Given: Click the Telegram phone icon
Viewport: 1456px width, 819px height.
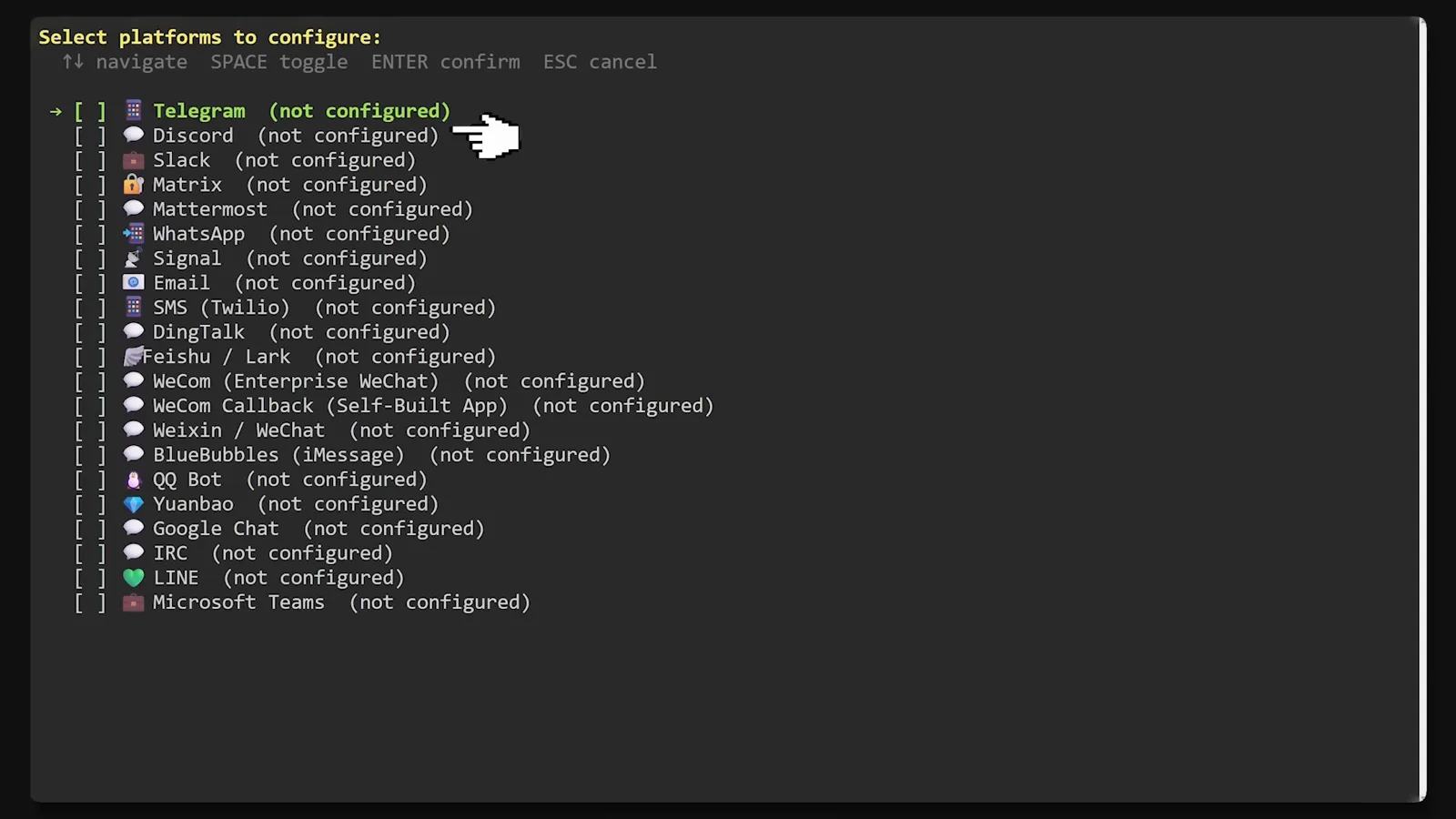Looking at the screenshot, I should tap(134, 110).
